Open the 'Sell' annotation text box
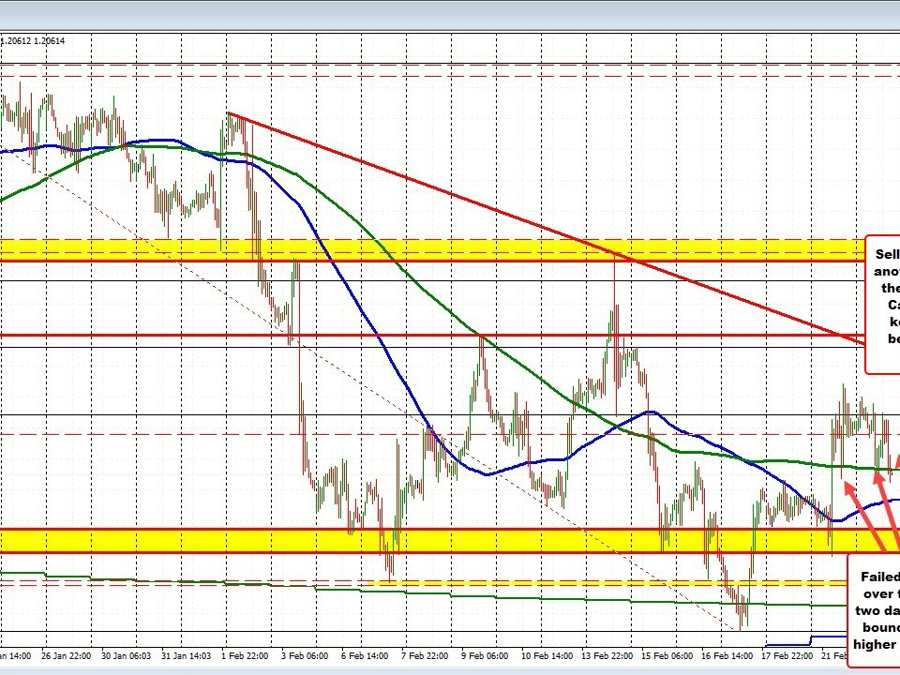Image resolution: width=900 pixels, height=675 pixels. coord(883,304)
